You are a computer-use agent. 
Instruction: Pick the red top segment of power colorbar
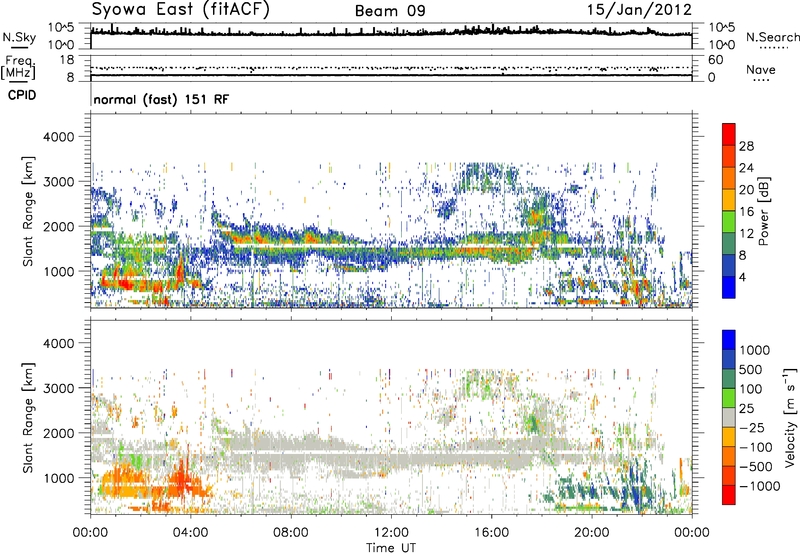pyautogui.click(x=729, y=134)
